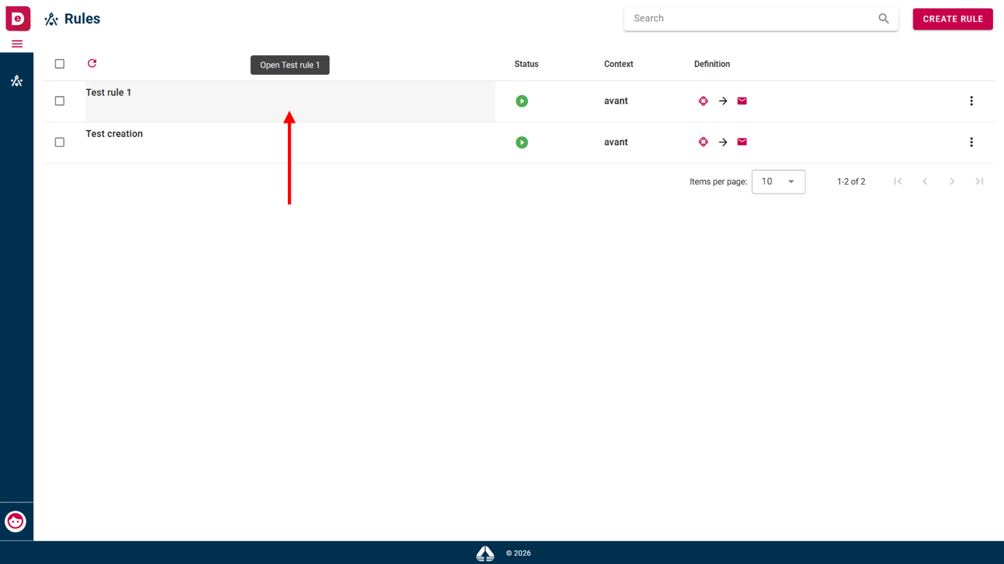Open the three-dot menu for Test creation
1004x564 pixels.
coord(971,142)
